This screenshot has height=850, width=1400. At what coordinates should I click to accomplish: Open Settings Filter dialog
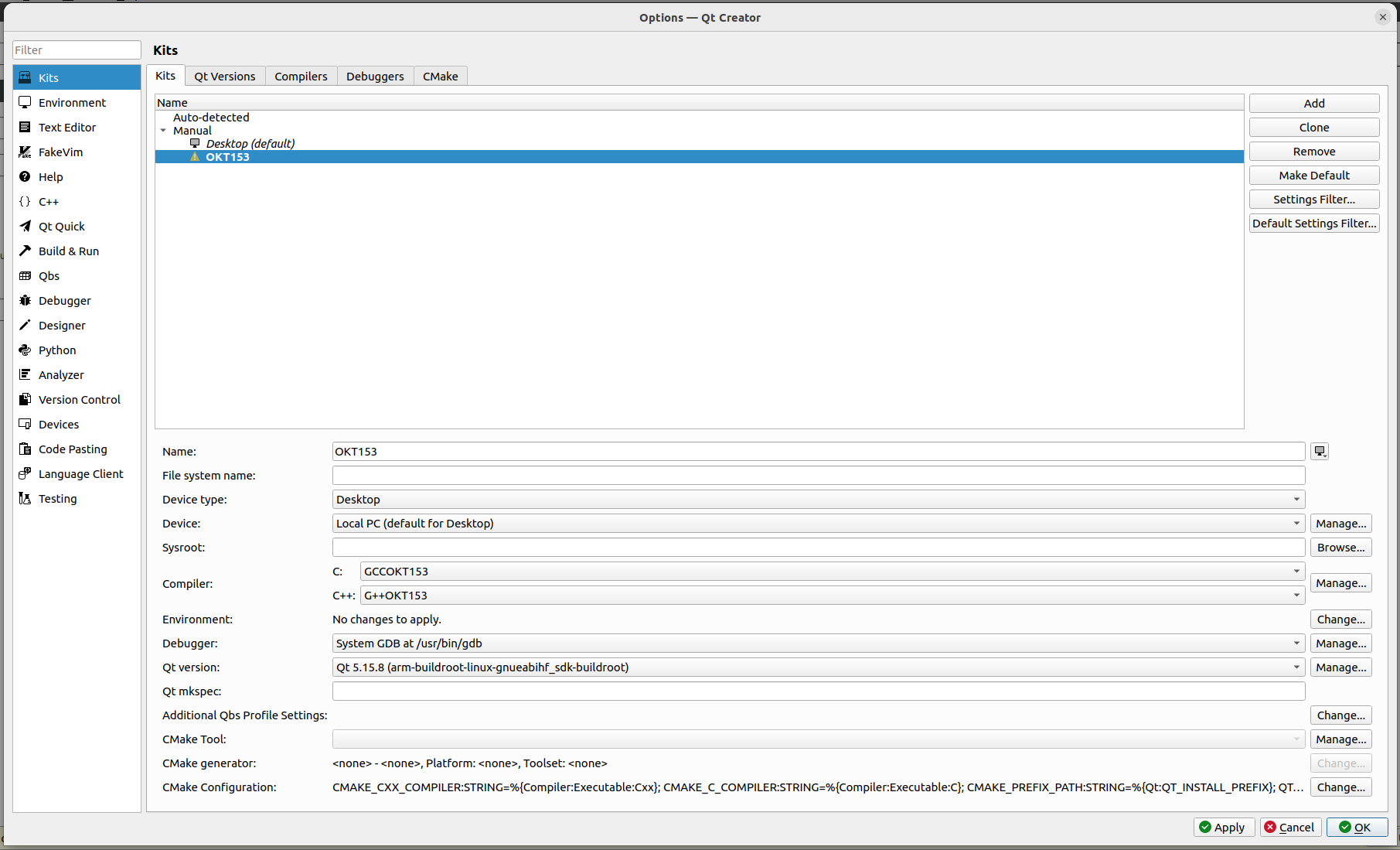pos(1314,200)
